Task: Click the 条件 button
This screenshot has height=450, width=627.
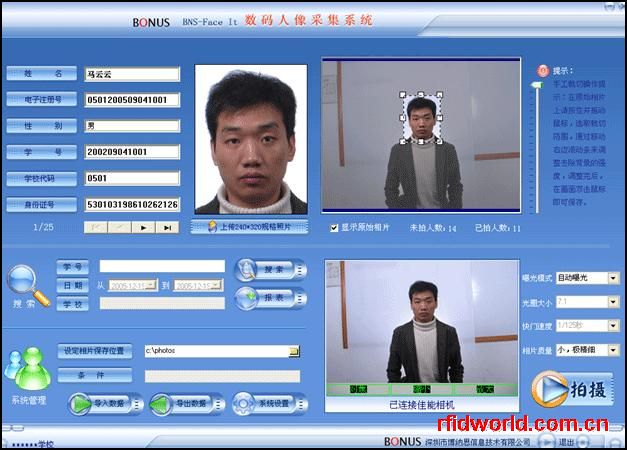Action: tap(94, 375)
